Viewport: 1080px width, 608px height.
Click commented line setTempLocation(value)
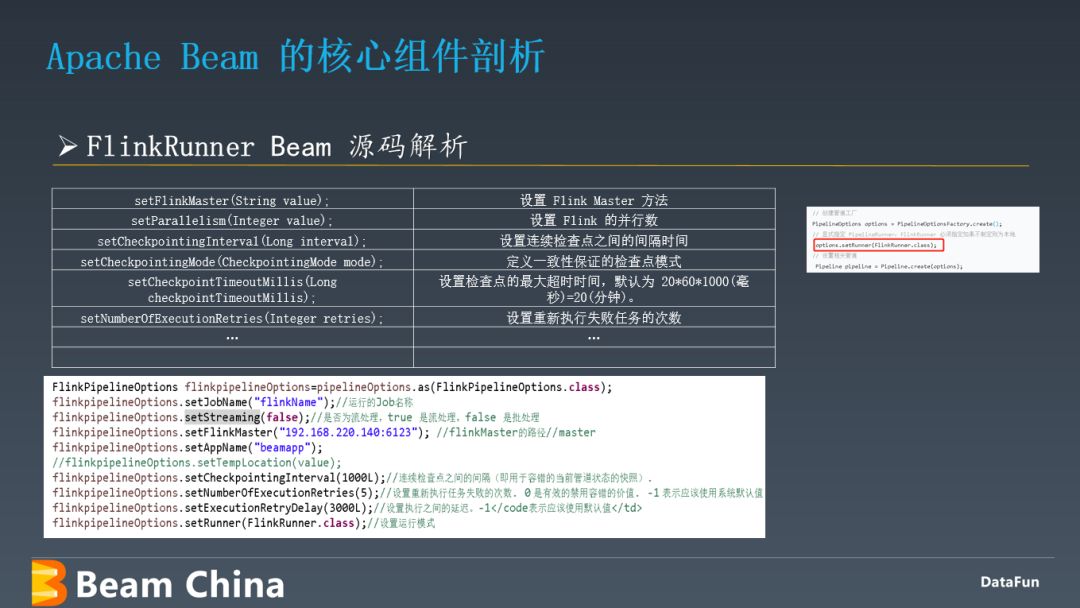[196, 463]
